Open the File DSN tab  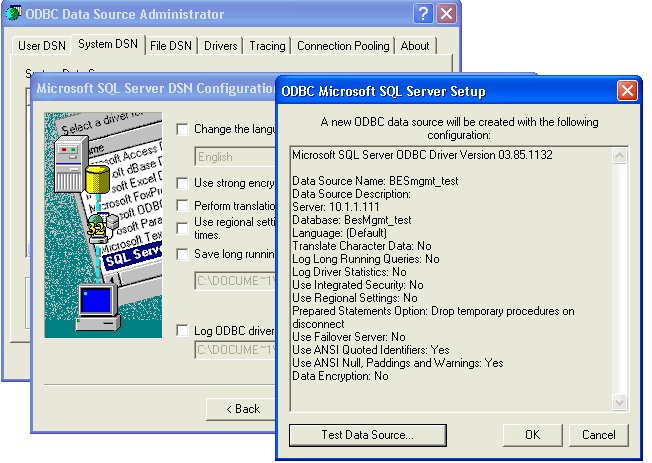[171, 46]
